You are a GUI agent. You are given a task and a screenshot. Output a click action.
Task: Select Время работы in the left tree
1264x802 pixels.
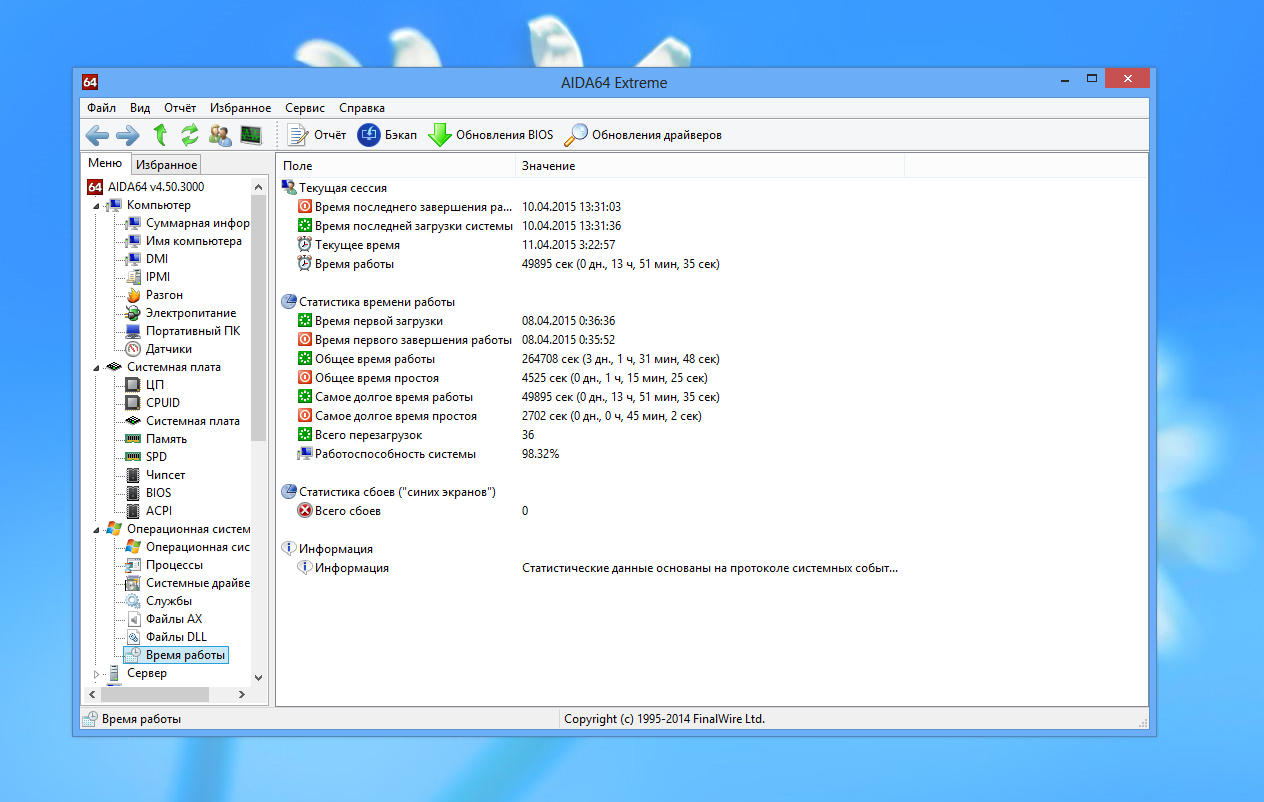point(176,655)
